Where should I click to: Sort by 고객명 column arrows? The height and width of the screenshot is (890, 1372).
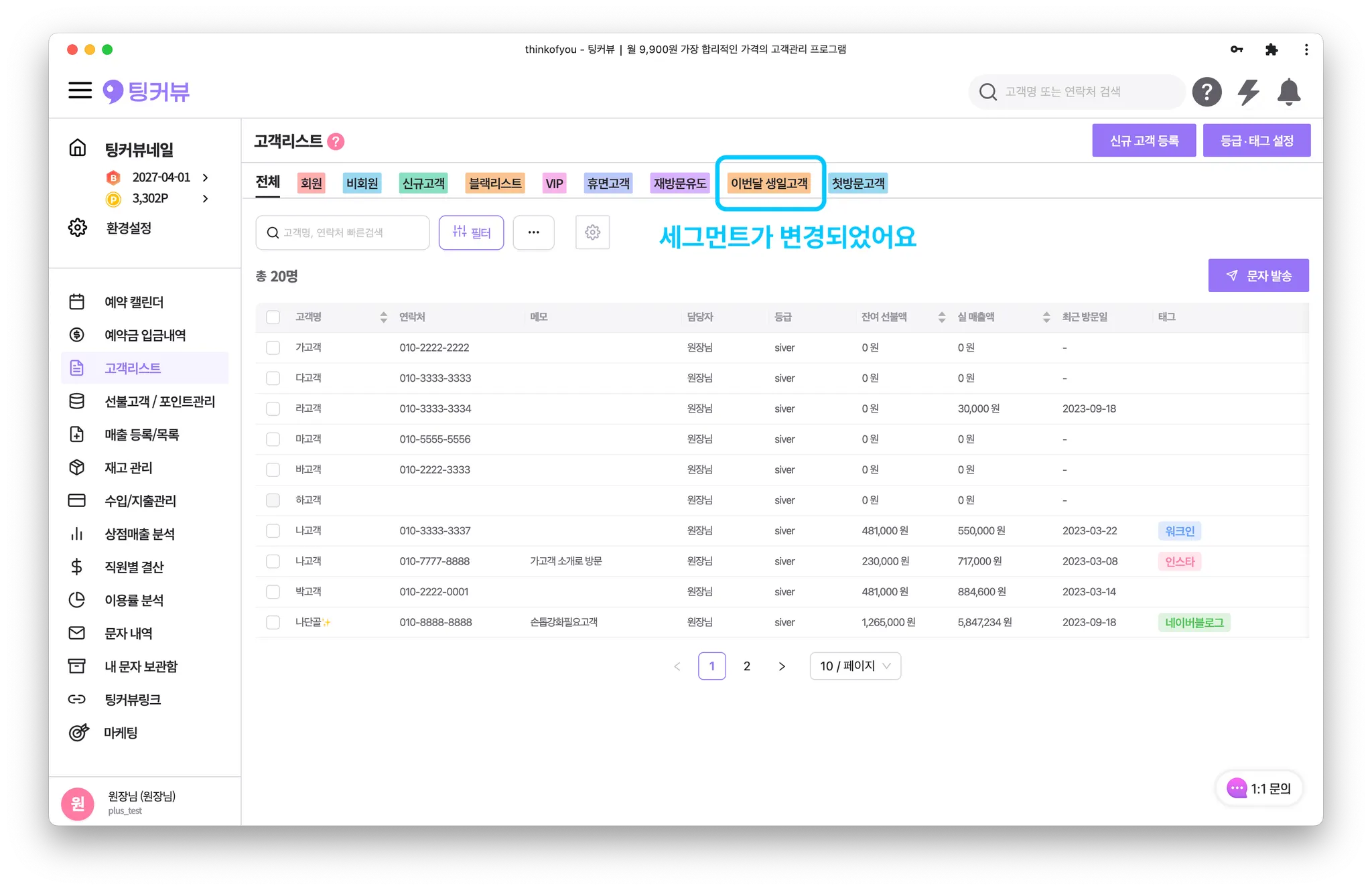[383, 317]
